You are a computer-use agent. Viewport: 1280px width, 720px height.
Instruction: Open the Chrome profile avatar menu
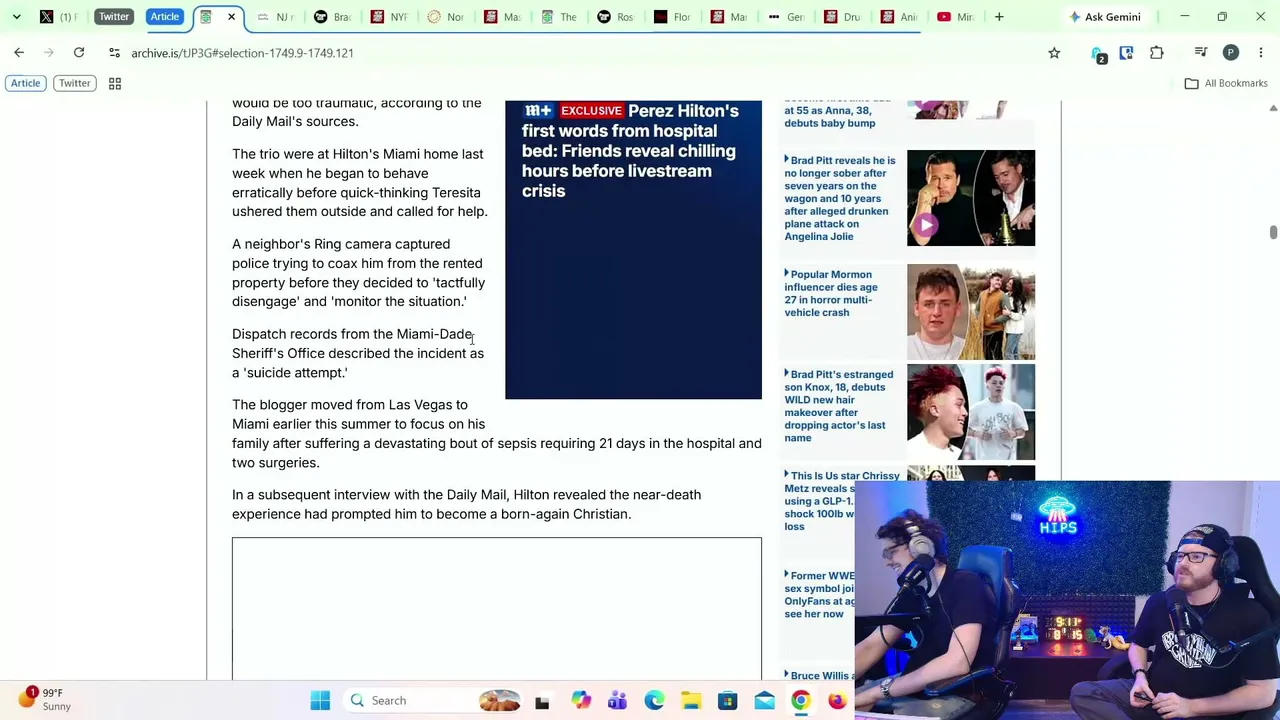click(x=1231, y=53)
